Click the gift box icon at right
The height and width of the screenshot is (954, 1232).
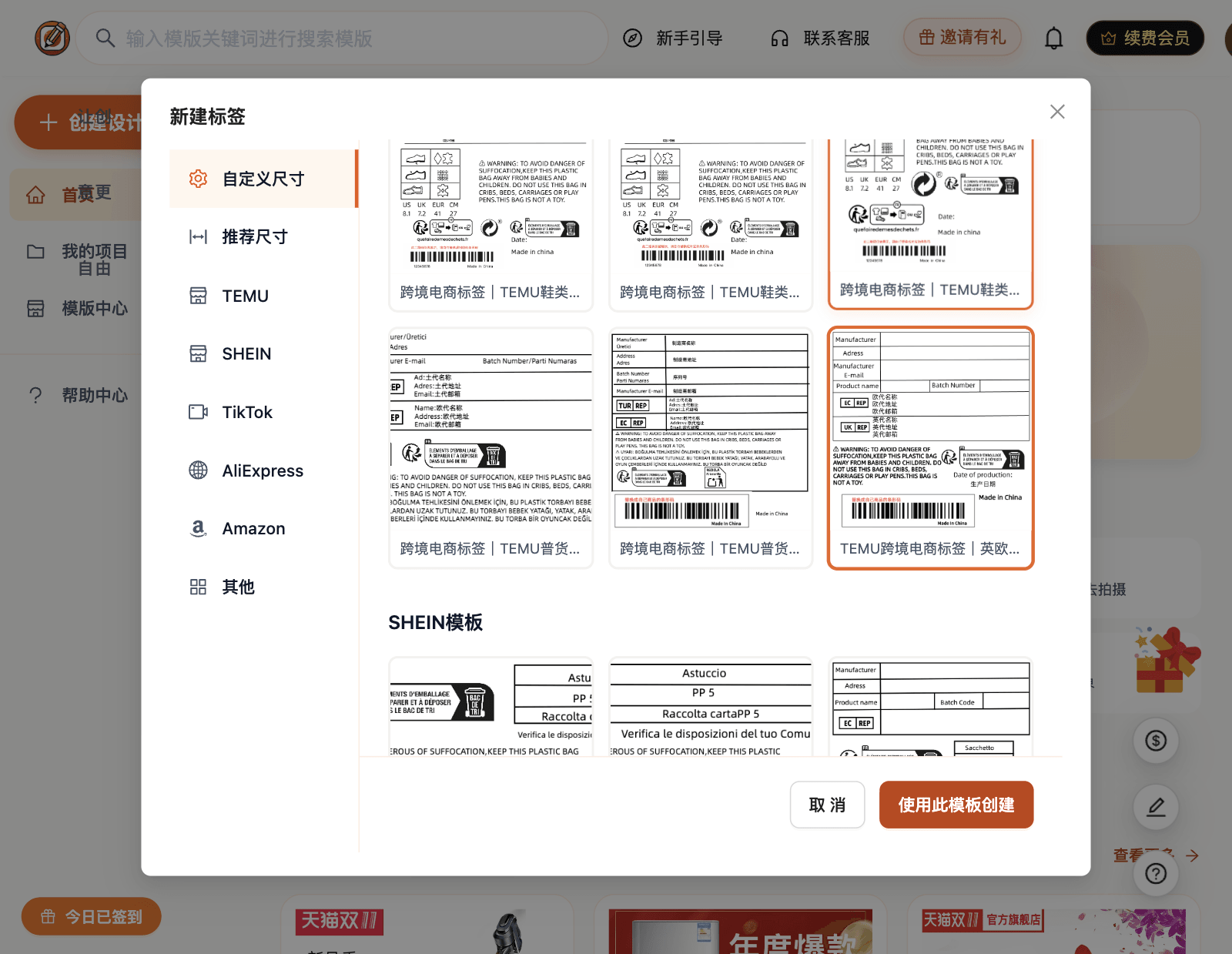[x=1166, y=661]
